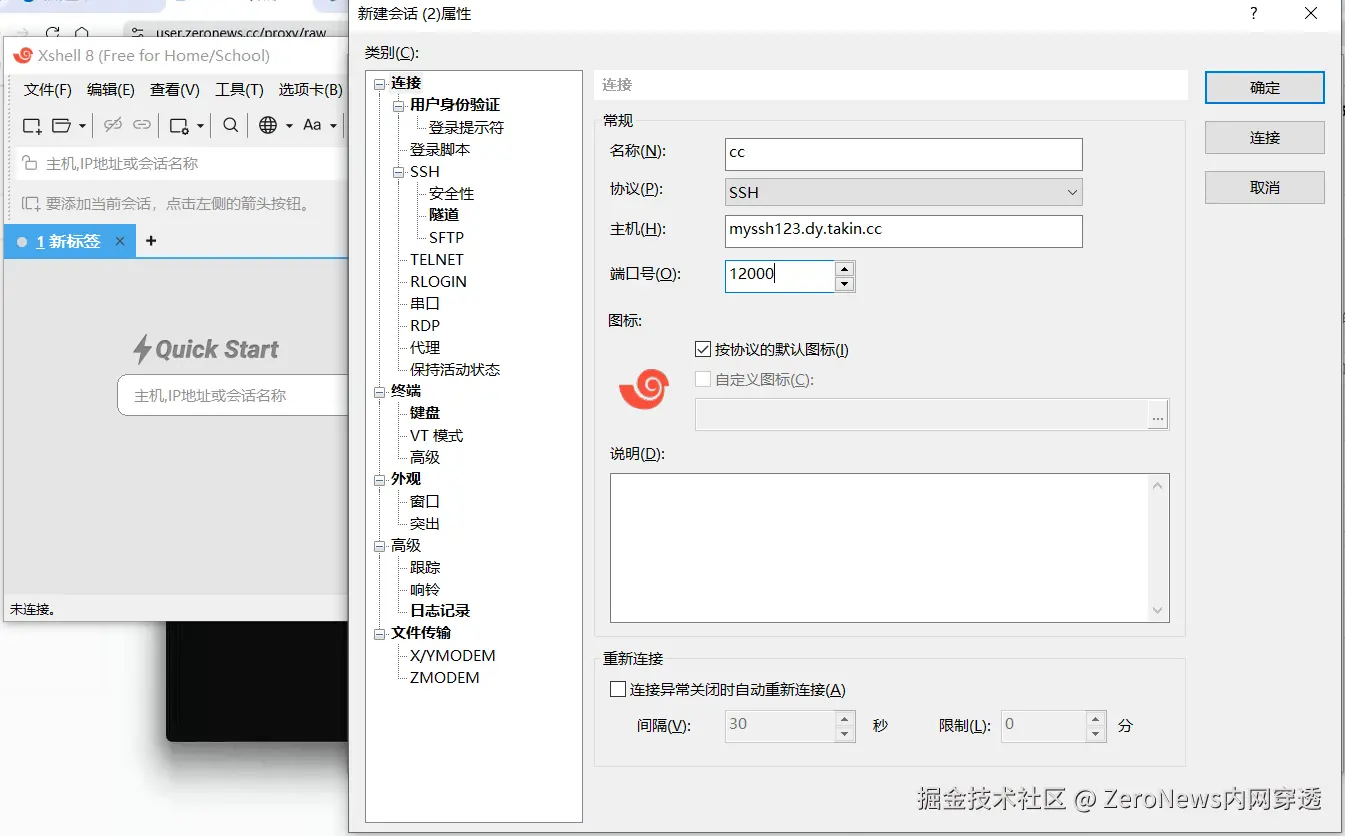
Task: Click the 确定 button
Action: point(1264,87)
